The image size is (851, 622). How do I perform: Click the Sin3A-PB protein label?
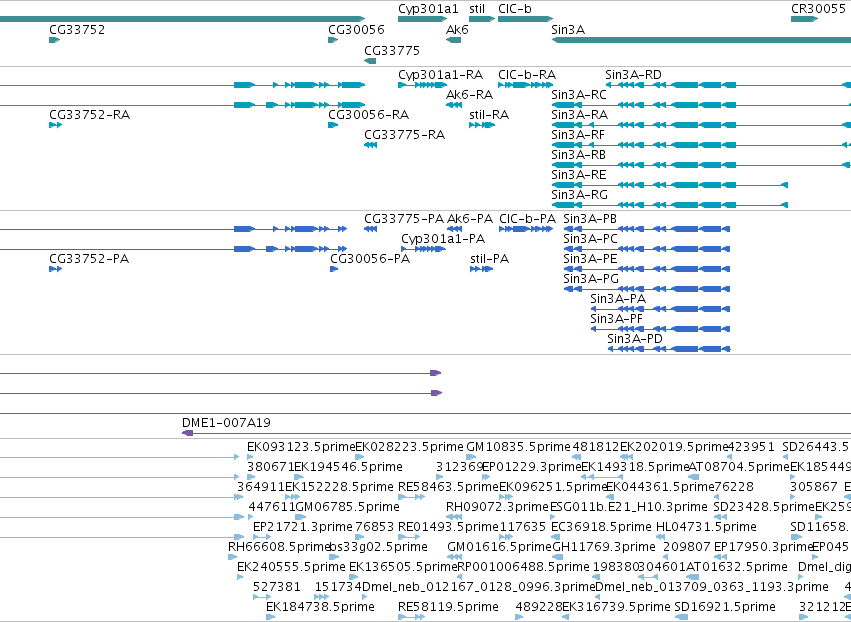coord(590,219)
